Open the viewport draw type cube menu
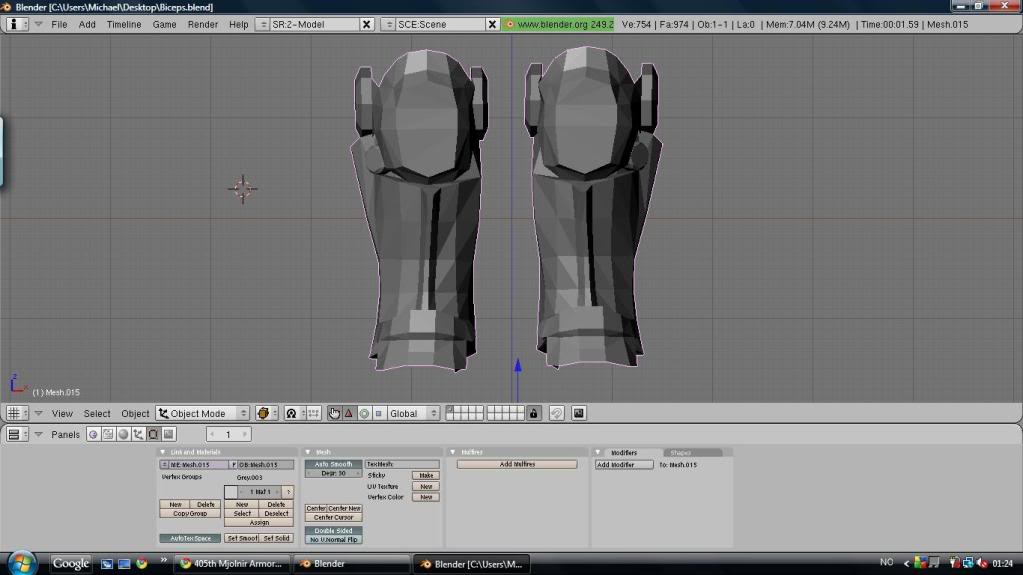The image size is (1023, 575). click(266, 413)
